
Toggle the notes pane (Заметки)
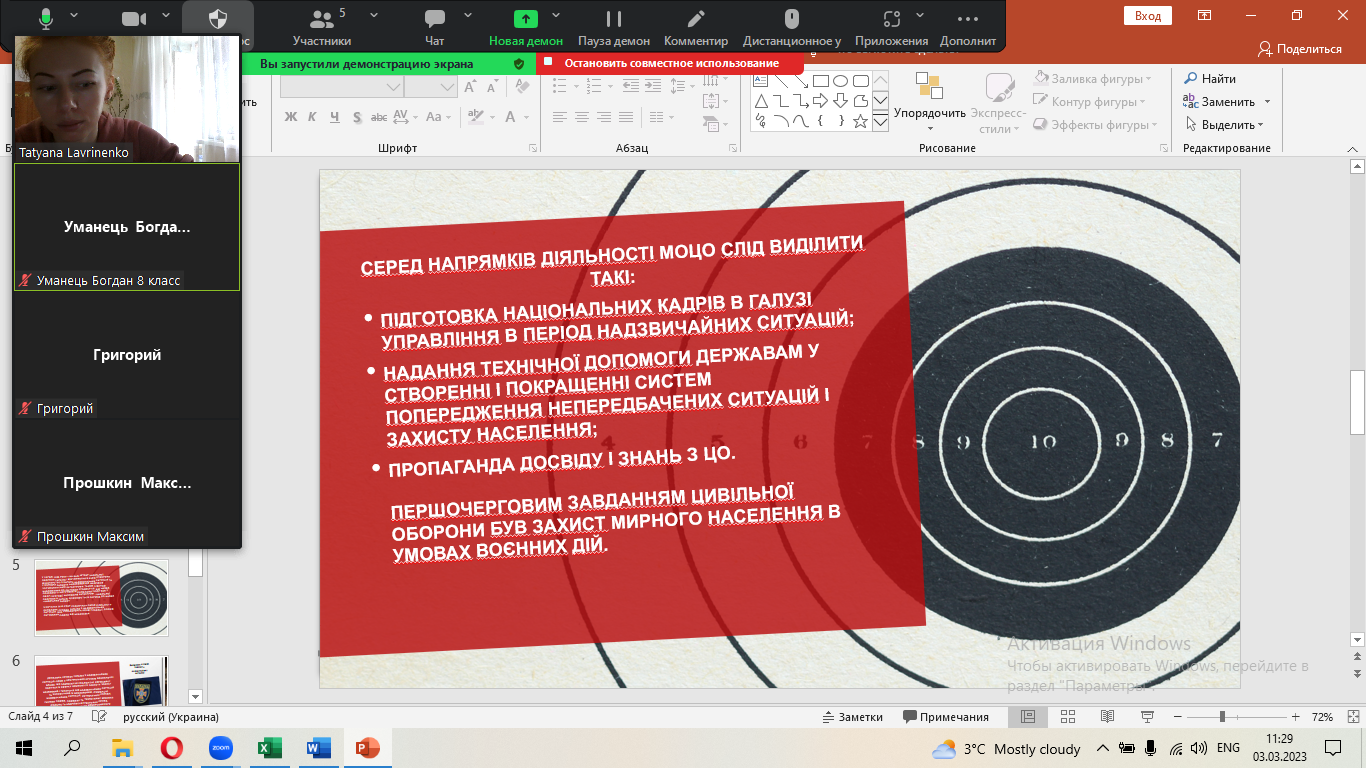[852, 717]
